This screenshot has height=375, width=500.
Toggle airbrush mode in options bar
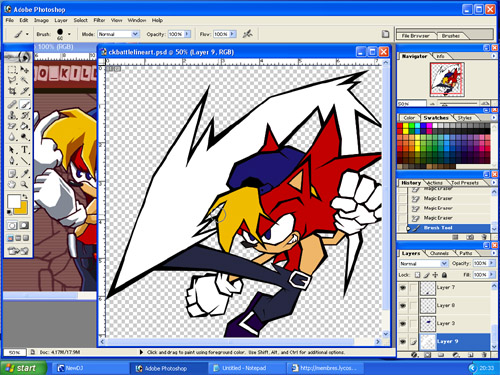tap(248, 34)
